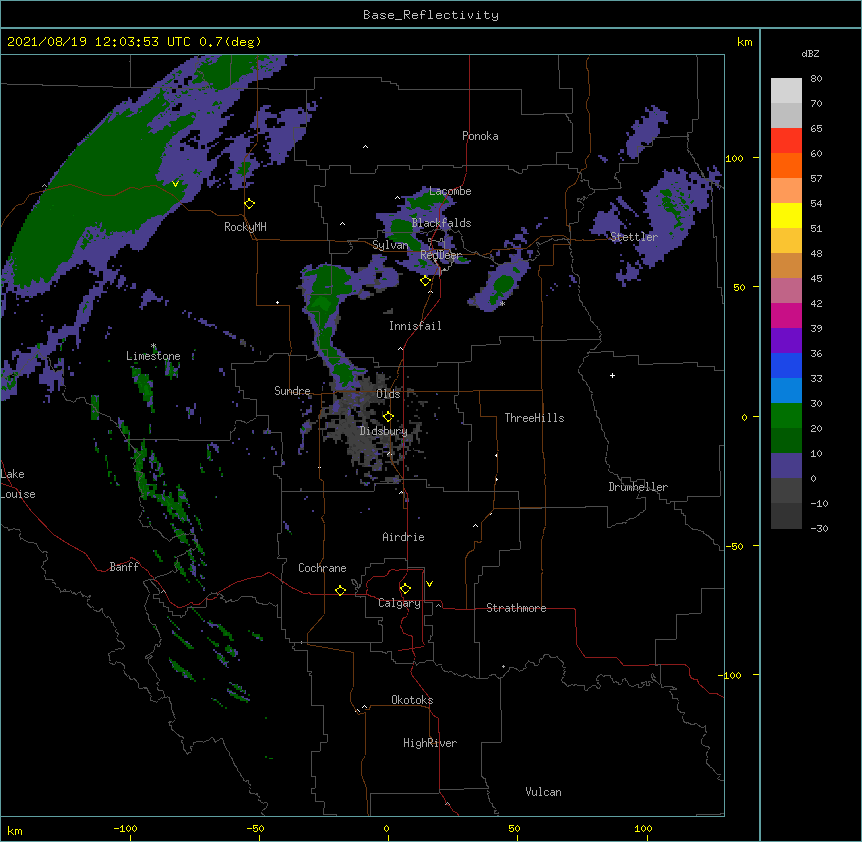Click the asterisk marker above Limestone label

click(153, 346)
